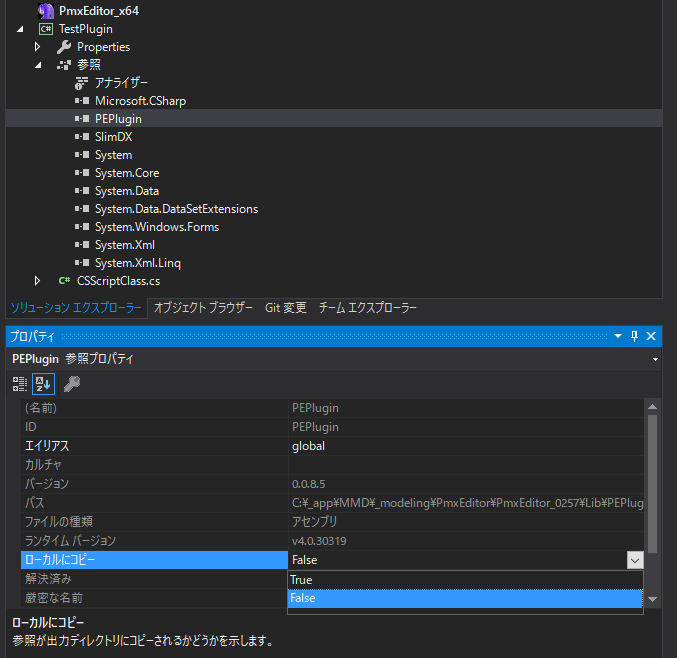
Task: Click the 参照 references node icon
Action: pos(64,65)
